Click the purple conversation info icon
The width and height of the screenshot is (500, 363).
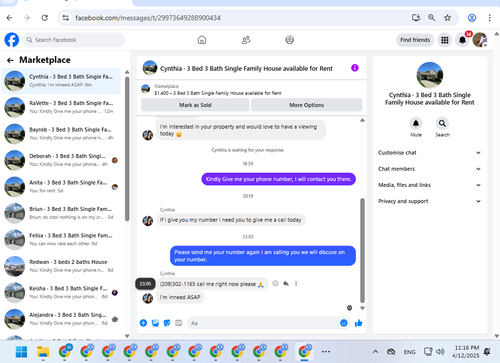(x=355, y=68)
